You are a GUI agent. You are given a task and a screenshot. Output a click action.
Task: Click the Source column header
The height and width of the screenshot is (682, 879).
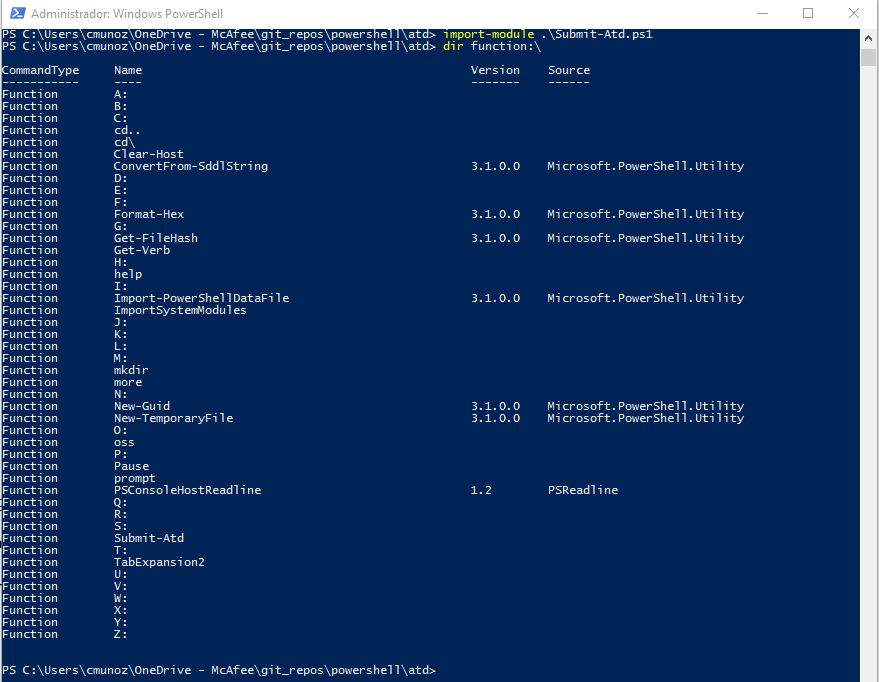click(568, 70)
